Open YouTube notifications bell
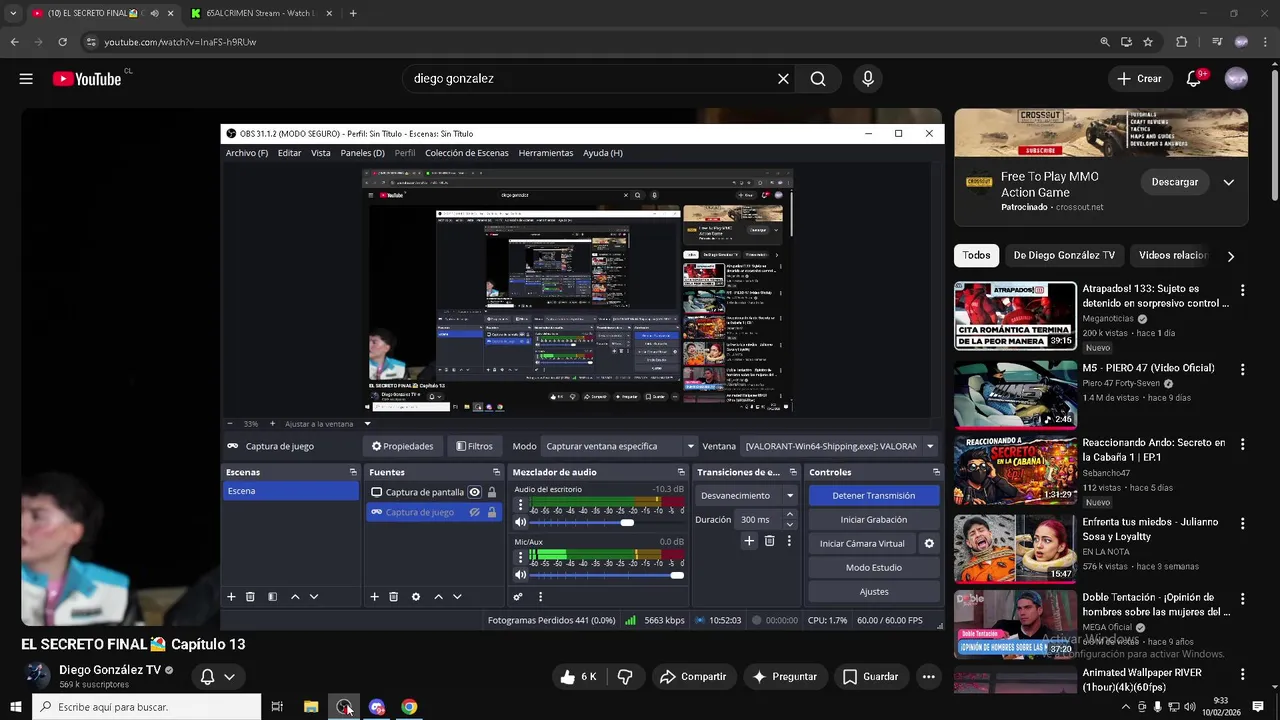Viewport: 1280px width, 720px height. (x=1194, y=79)
